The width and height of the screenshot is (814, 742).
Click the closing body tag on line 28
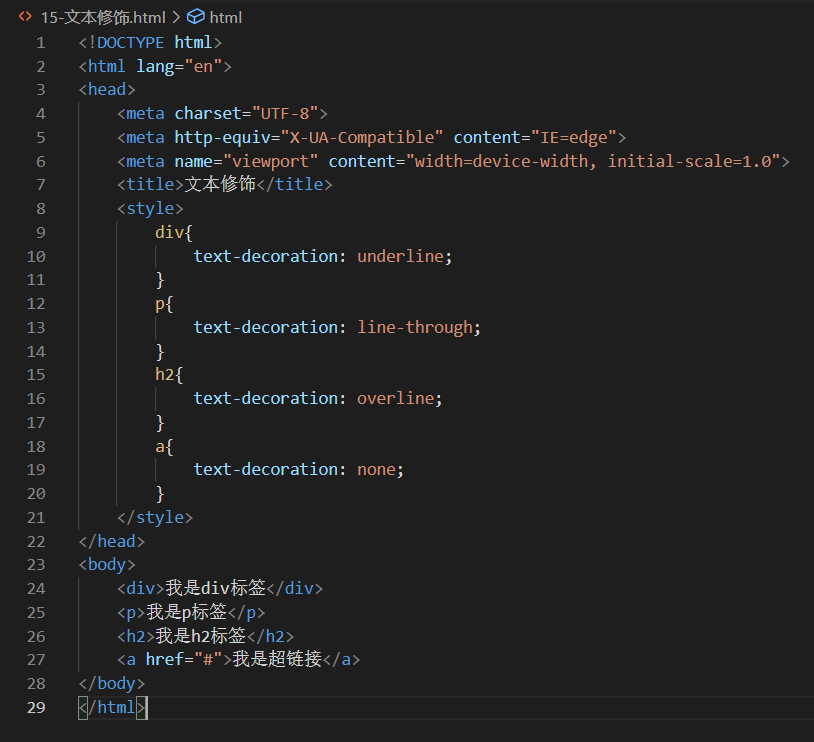click(112, 684)
